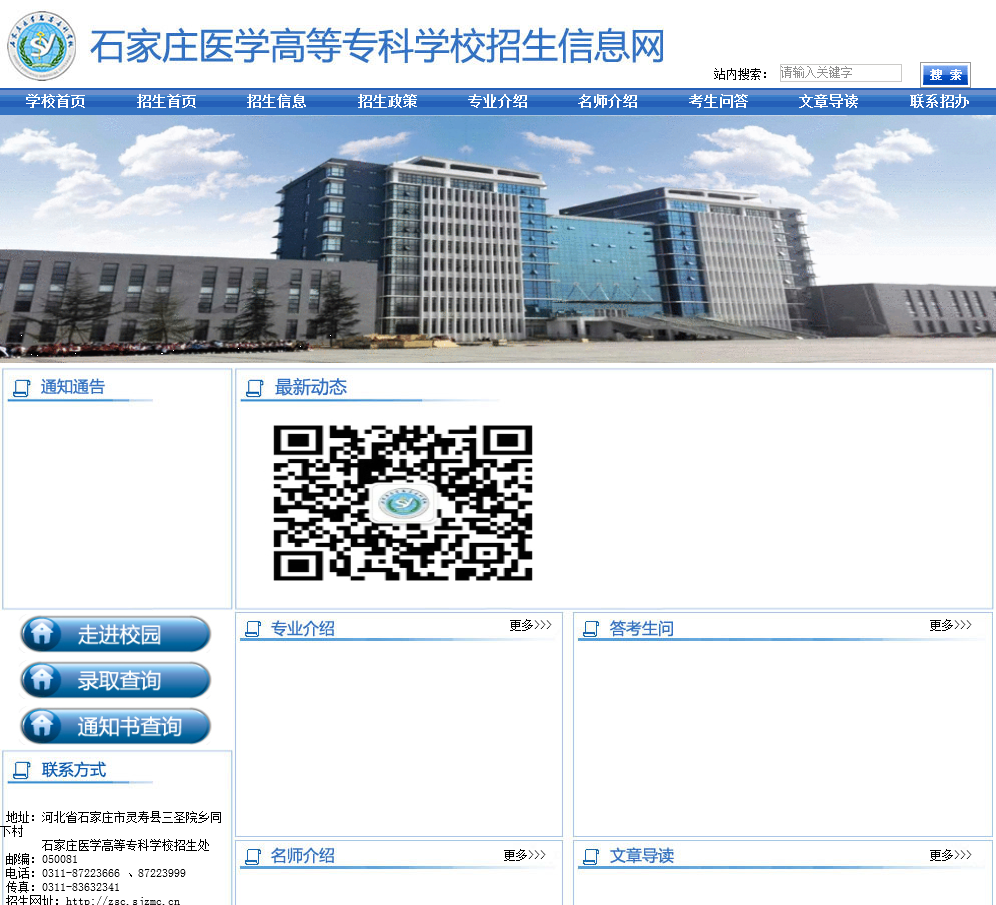Image resolution: width=996 pixels, height=905 pixels.
Task: Click the 通知通告 section heading
Action: (x=73, y=387)
